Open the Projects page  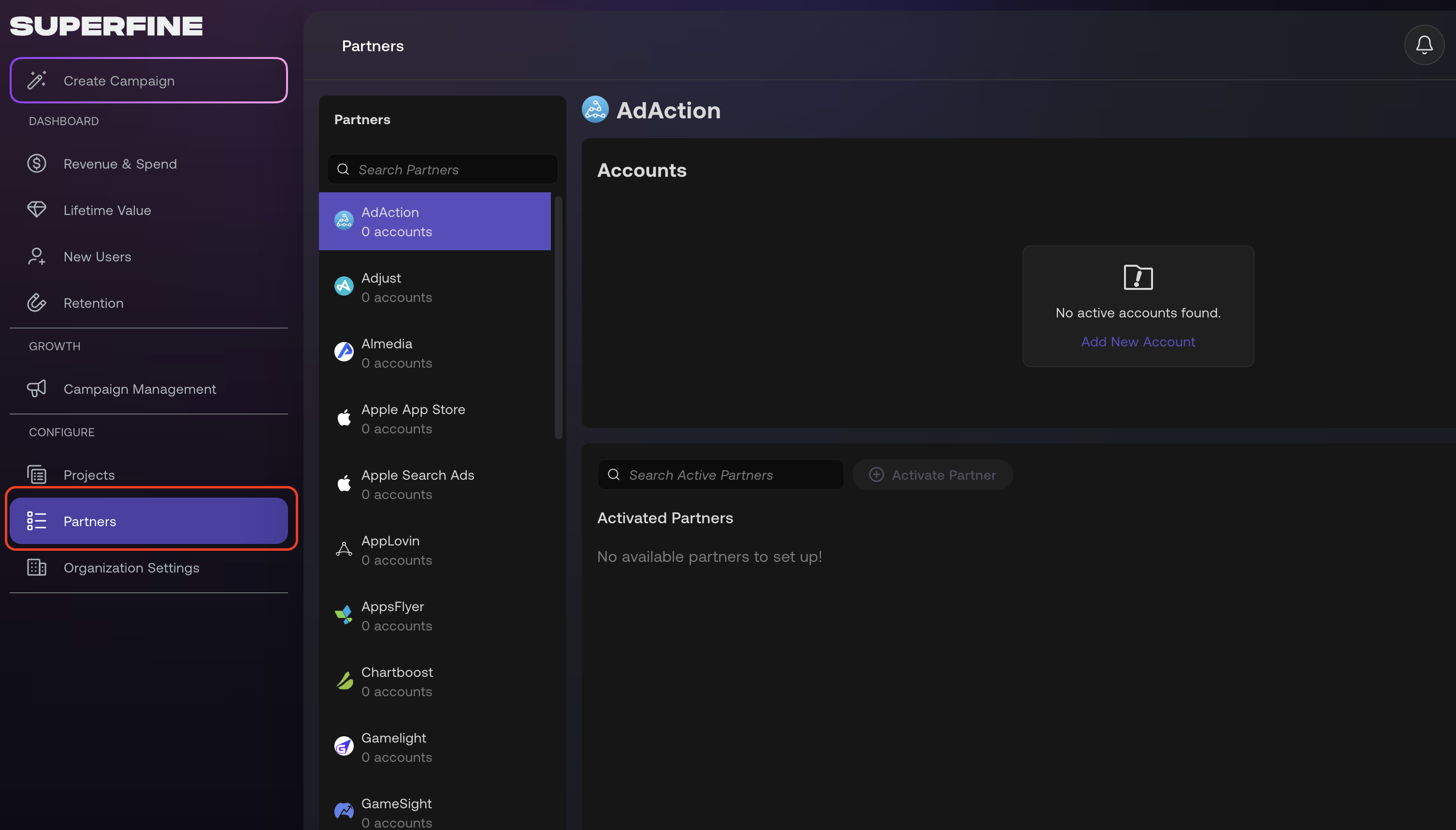(149, 475)
